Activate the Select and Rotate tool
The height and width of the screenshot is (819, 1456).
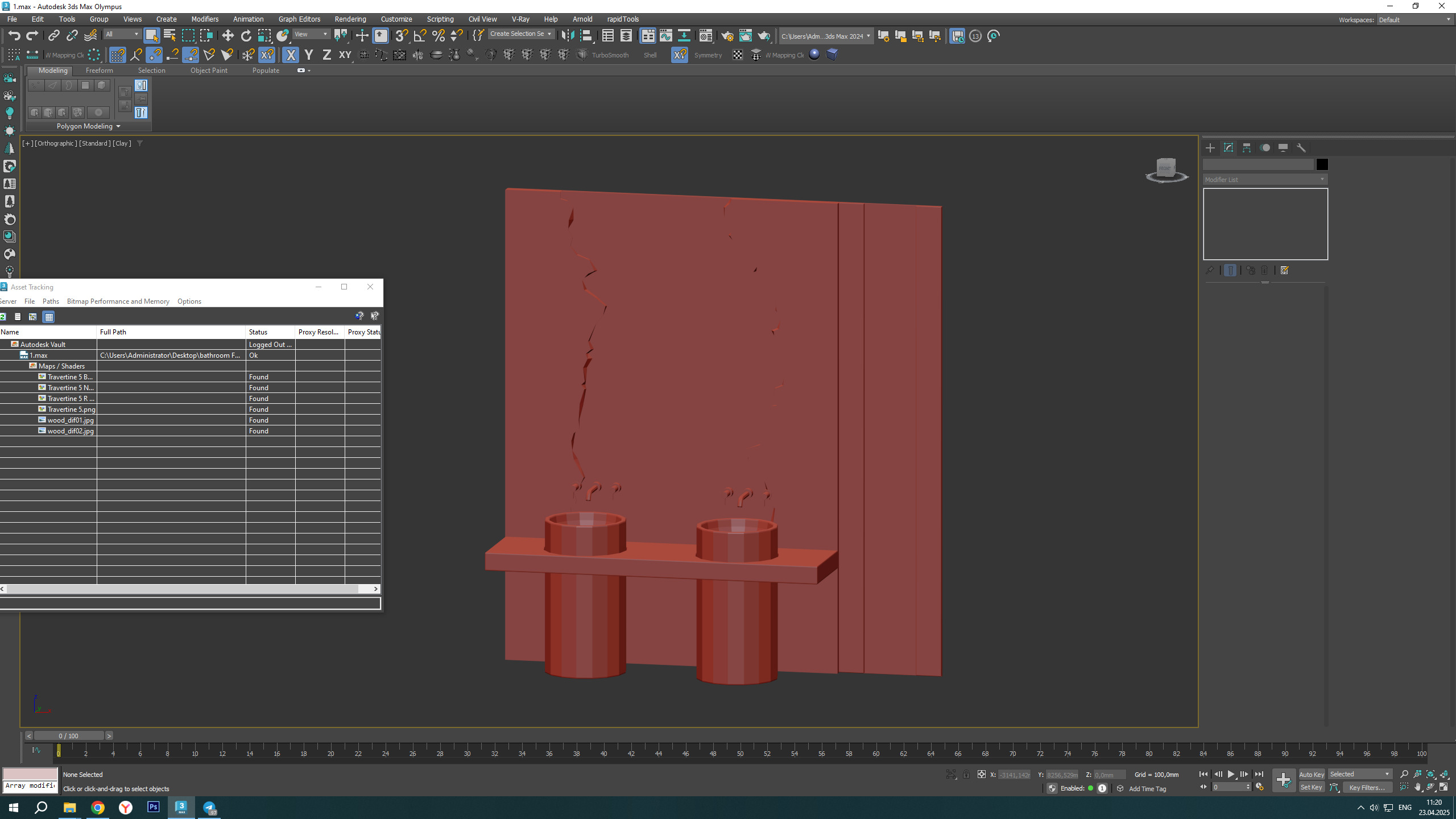(x=246, y=36)
